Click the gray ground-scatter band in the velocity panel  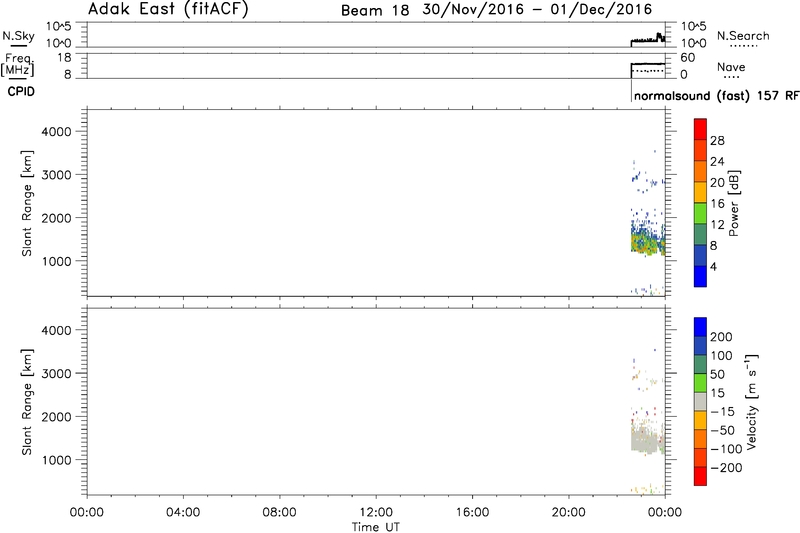coord(647,440)
